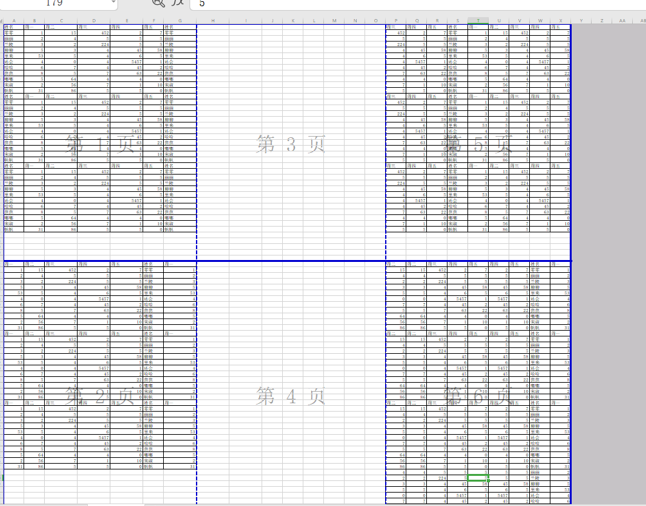Select column A via its header
This screenshot has width=646, height=506.
[x=14, y=21]
